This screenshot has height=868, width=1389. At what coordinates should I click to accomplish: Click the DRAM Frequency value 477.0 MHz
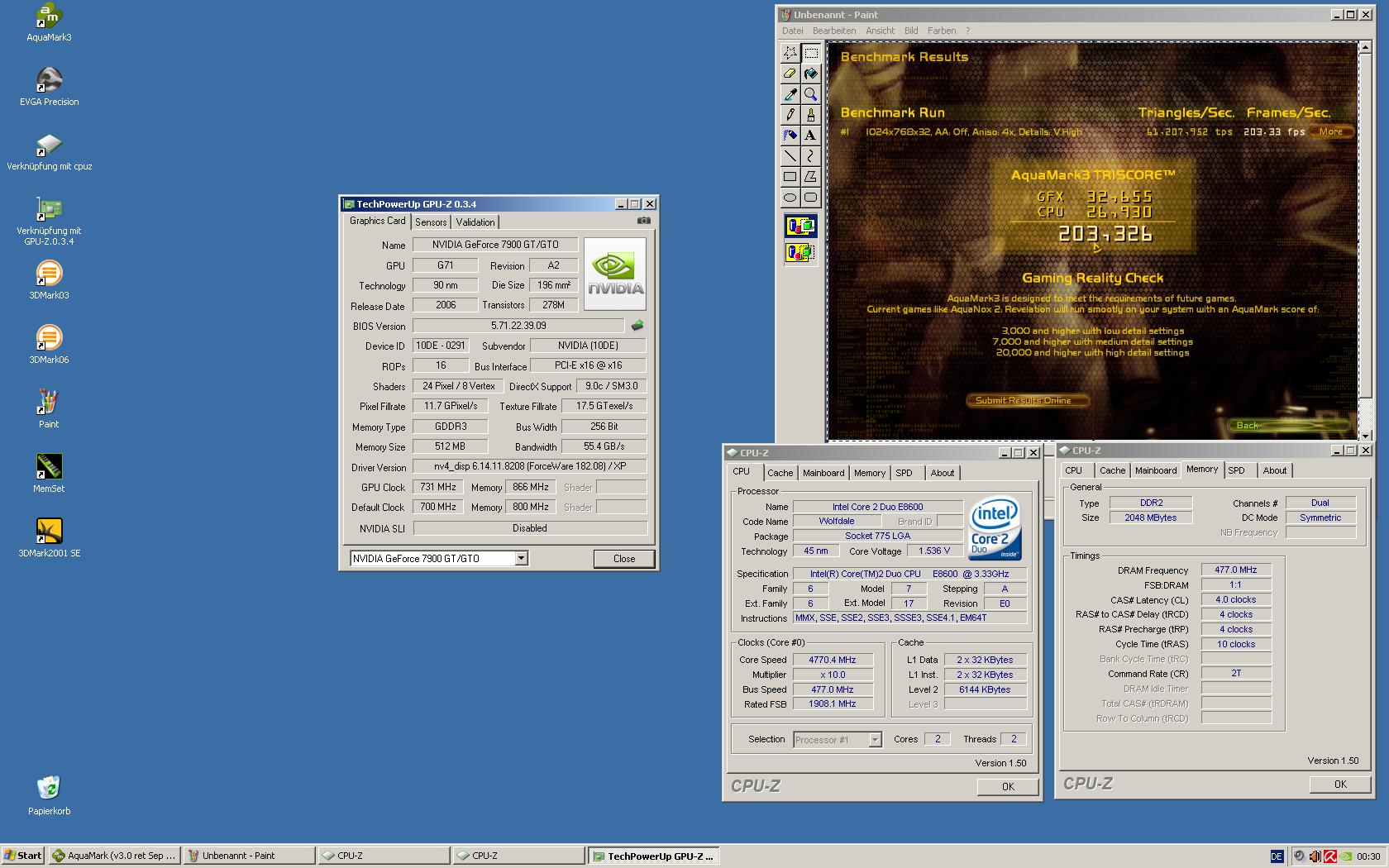point(1236,570)
